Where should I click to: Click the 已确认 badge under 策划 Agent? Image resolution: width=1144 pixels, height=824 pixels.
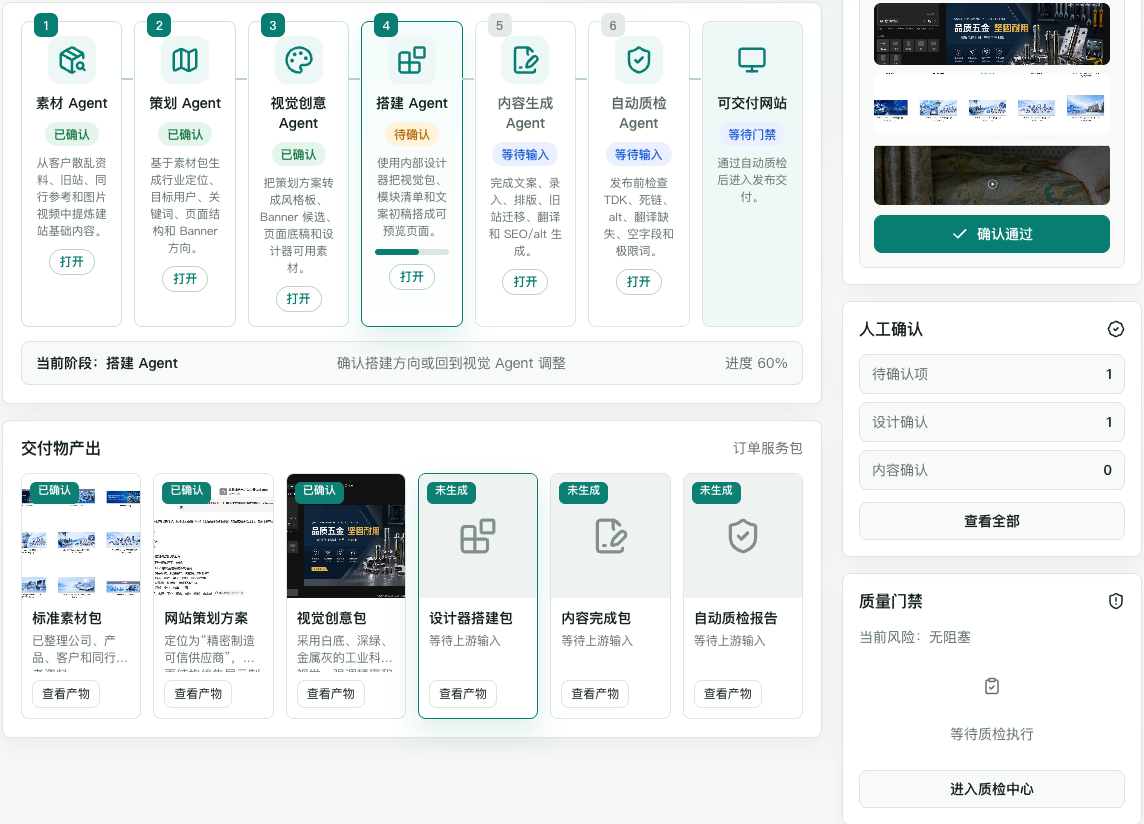185,134
